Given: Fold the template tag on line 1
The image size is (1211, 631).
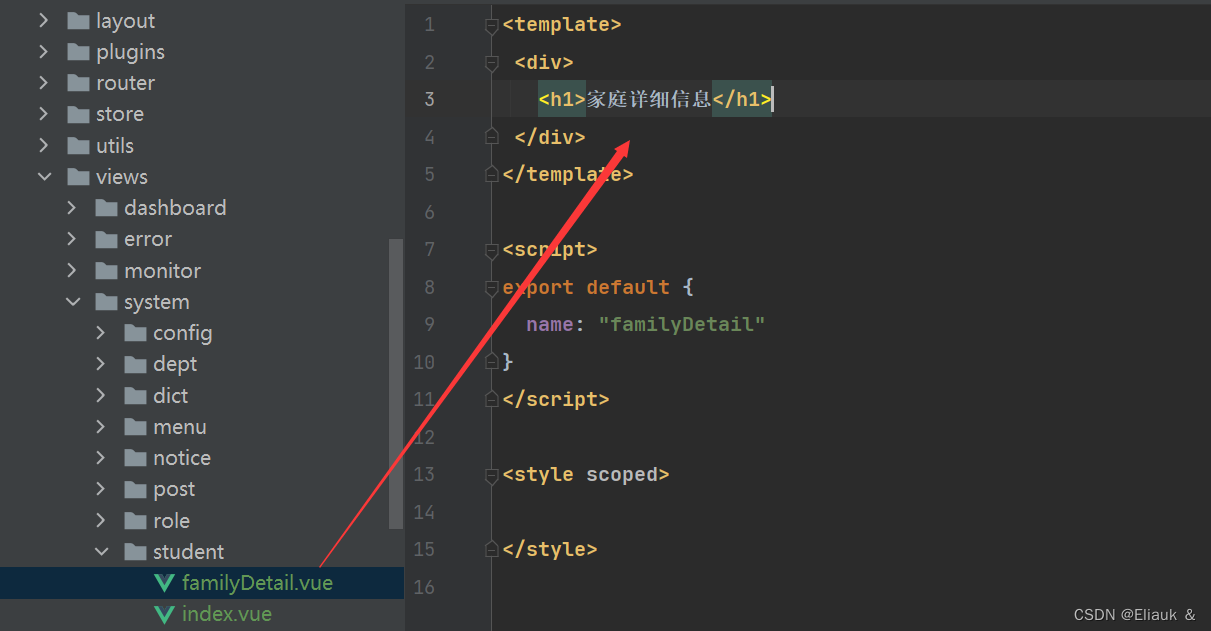Looking at the screenshot, I should tap(491, 26).
